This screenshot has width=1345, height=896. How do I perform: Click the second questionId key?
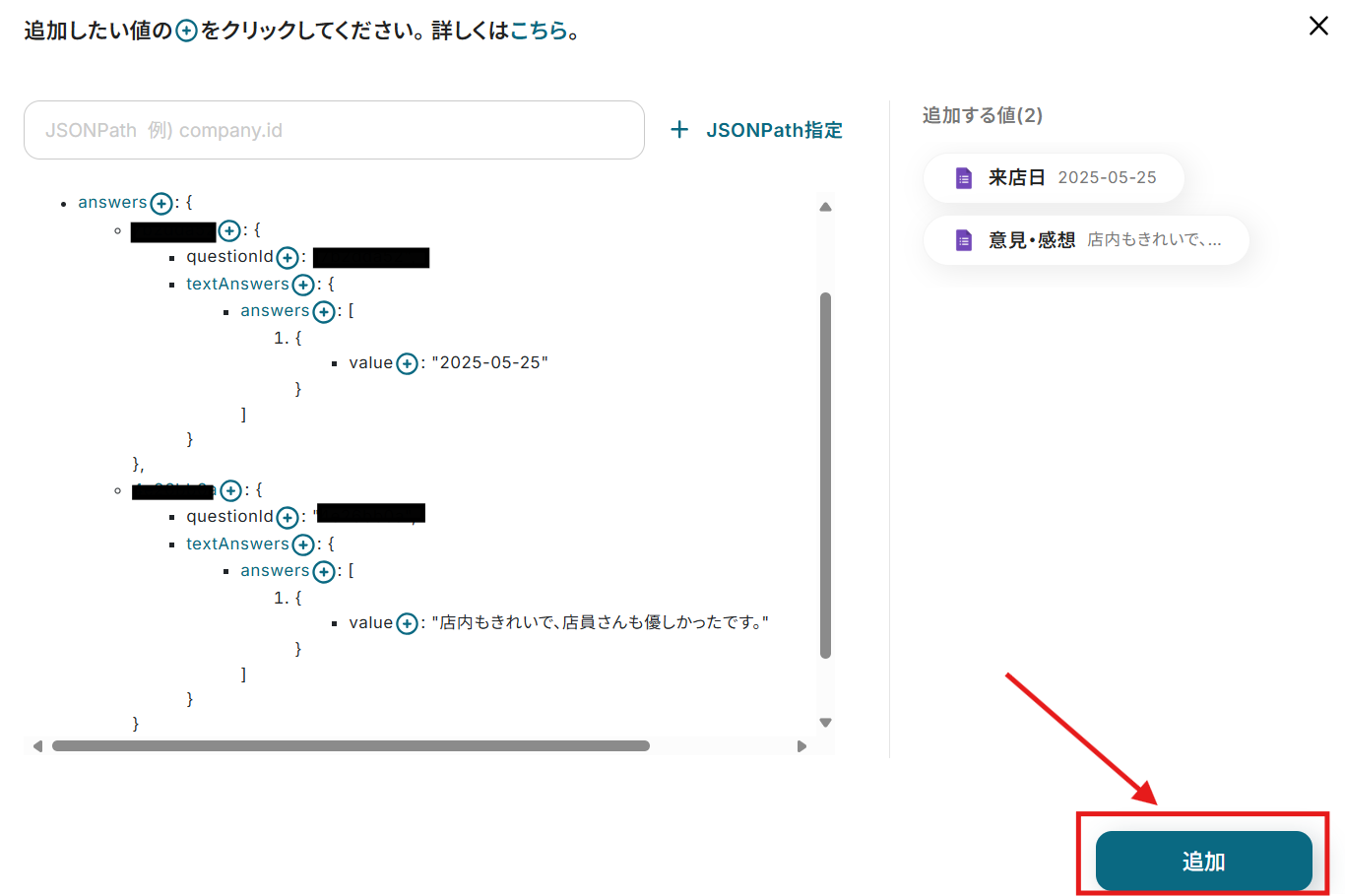230,516
